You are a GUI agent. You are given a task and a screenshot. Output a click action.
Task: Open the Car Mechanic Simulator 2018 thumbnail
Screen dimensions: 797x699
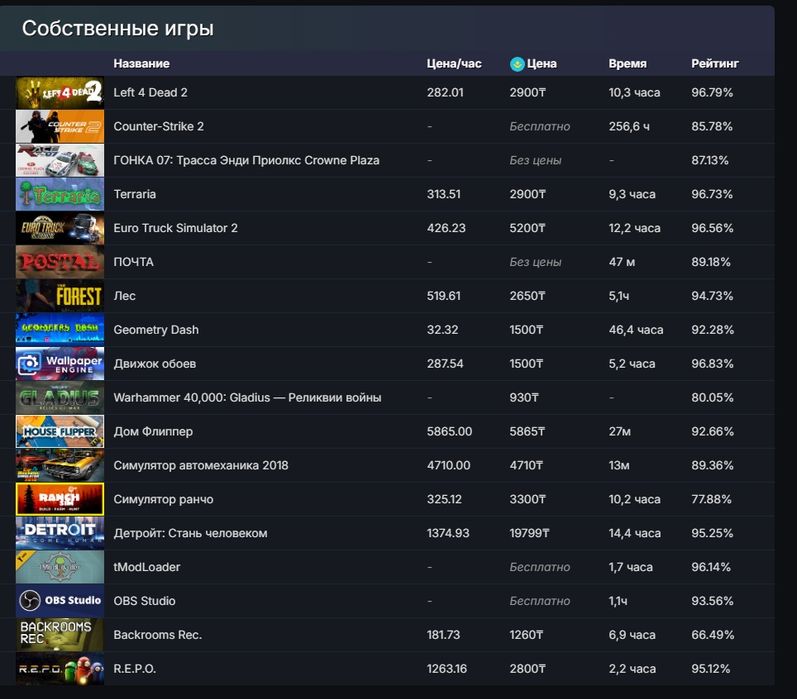coord(60,465)
